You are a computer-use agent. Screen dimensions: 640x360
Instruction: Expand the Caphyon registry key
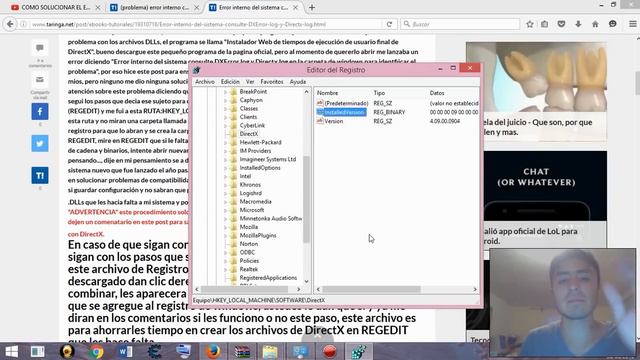click(225, 100)
